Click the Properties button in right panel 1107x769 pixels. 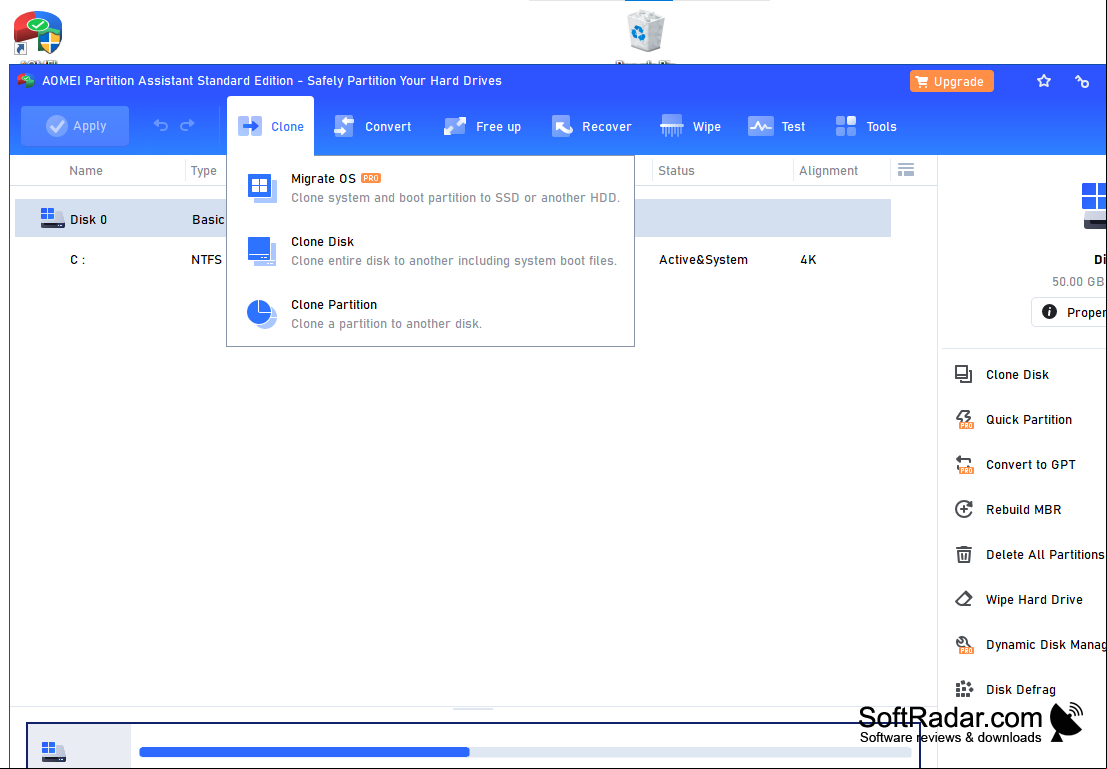click(1069, 312)
